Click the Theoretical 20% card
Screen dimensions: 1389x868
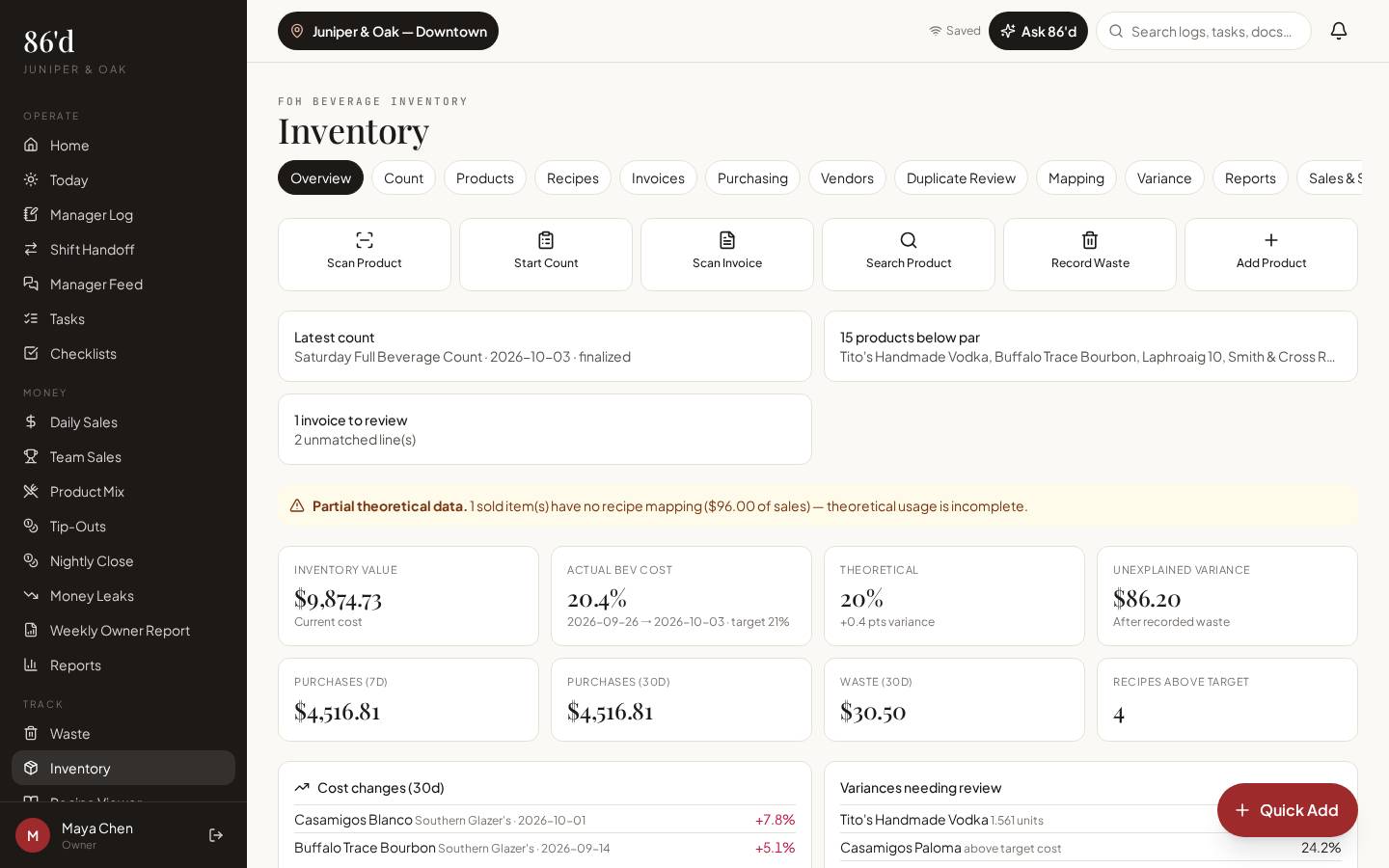[954, 596]
